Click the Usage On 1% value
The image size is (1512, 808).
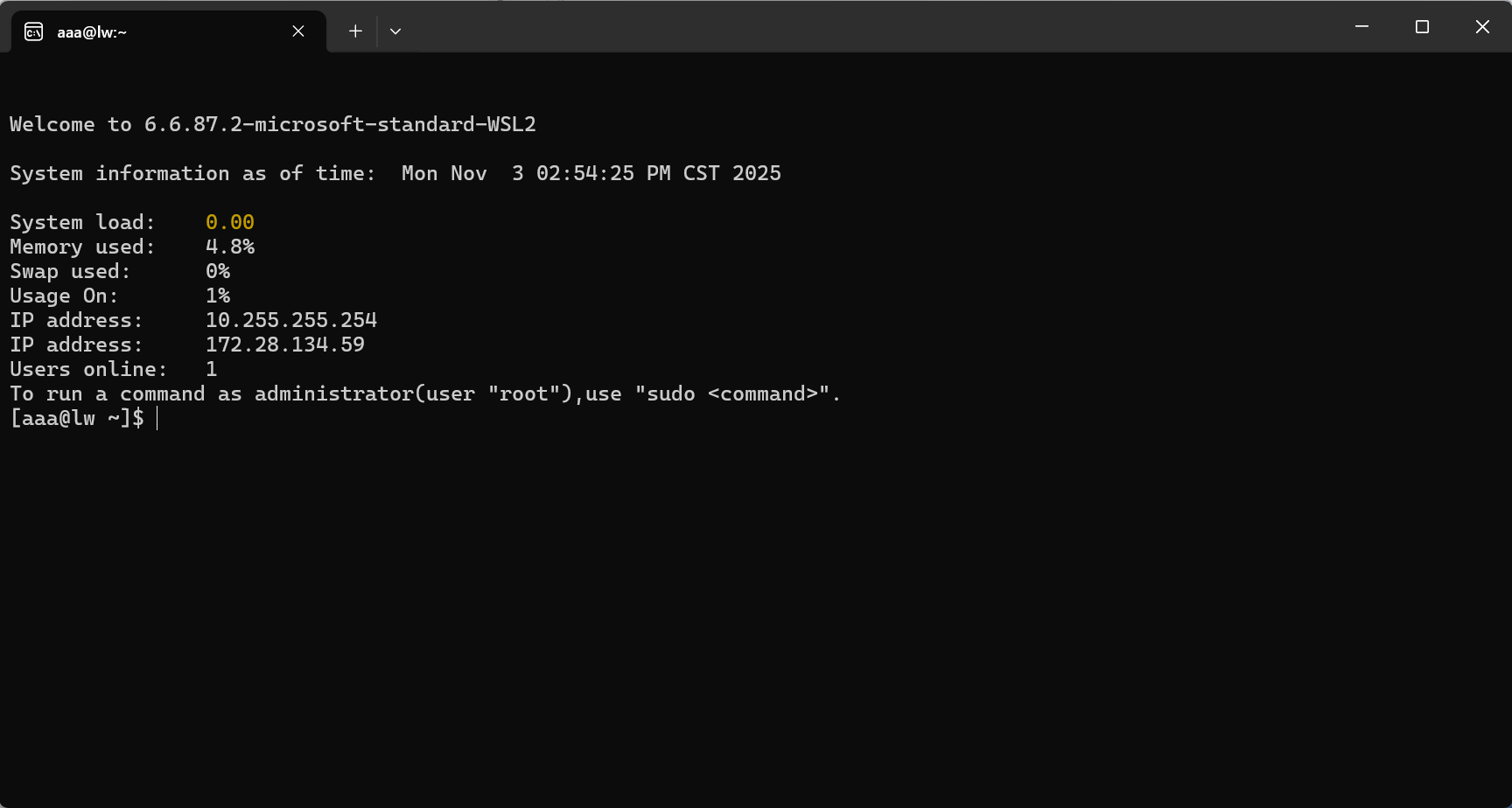(218, 296)
